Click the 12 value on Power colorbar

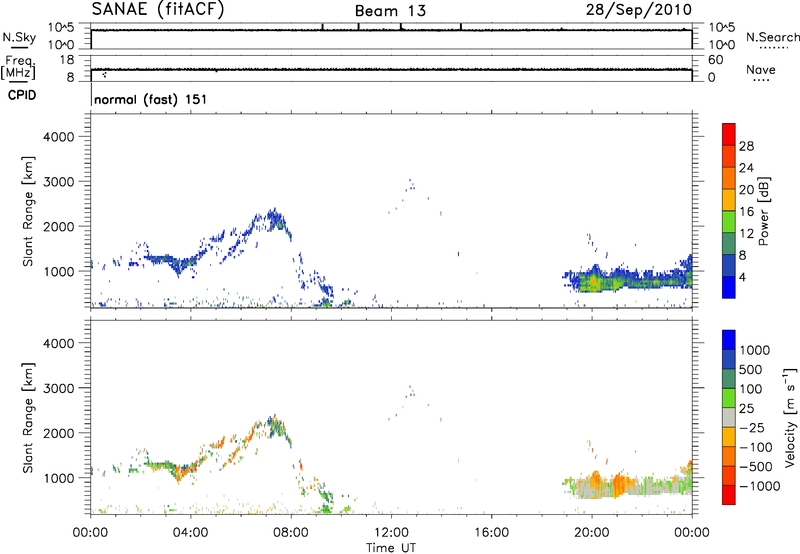[746, 234]
